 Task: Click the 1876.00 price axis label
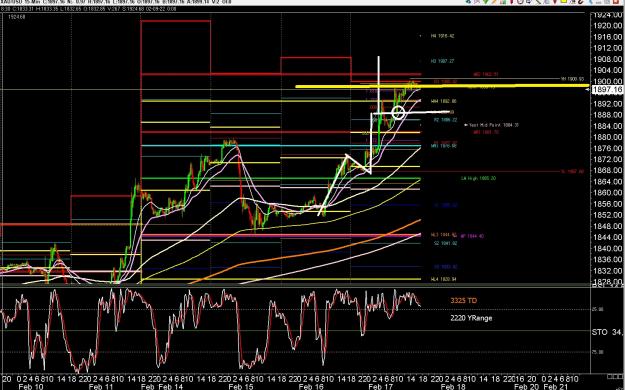607,148
